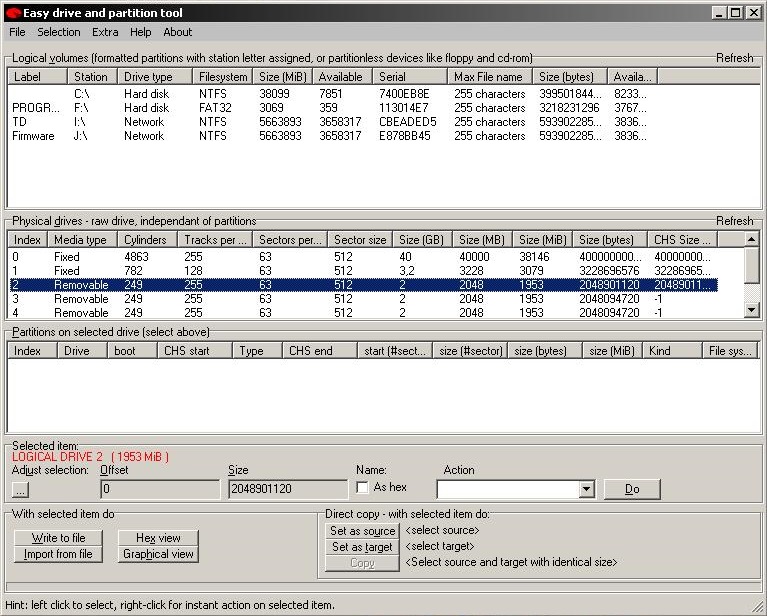This screenshot has height=616, width=767.
Task: Set selected drive as target
Action: (362, 547)
